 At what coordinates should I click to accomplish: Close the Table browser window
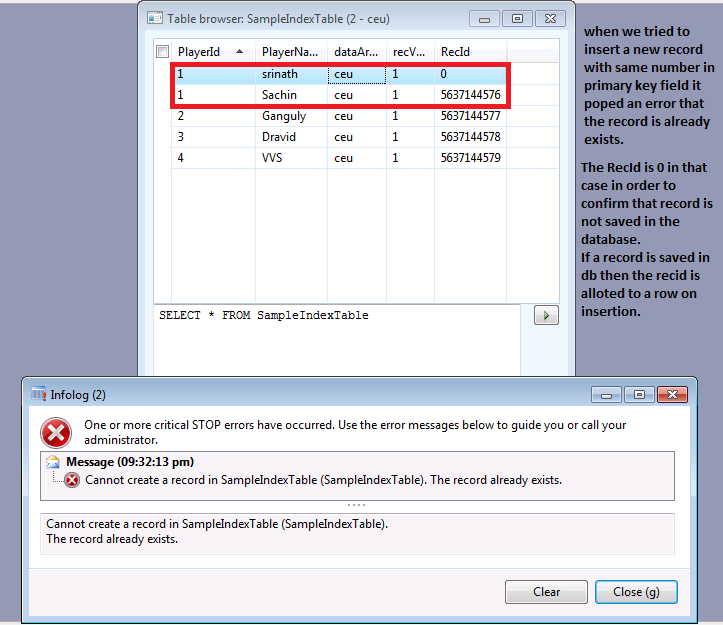tap(550, 19)
